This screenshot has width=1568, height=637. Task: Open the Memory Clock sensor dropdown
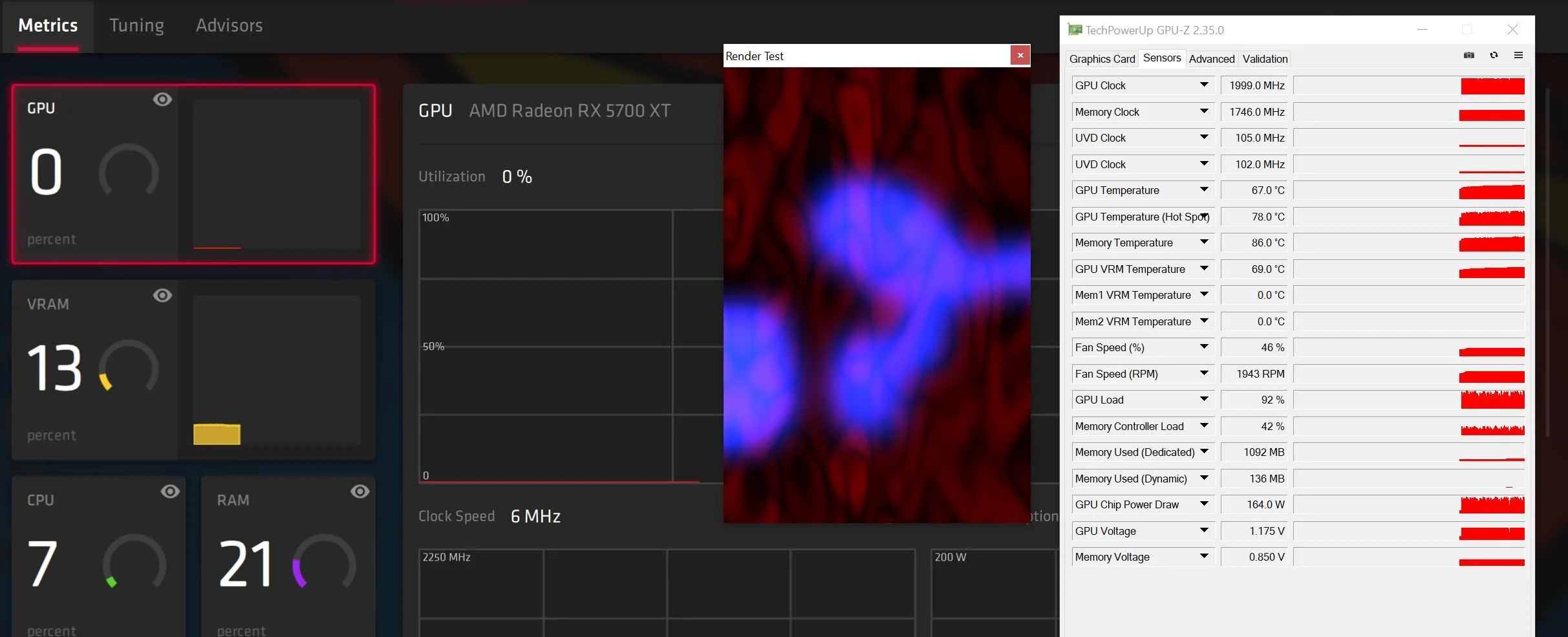1204,111
